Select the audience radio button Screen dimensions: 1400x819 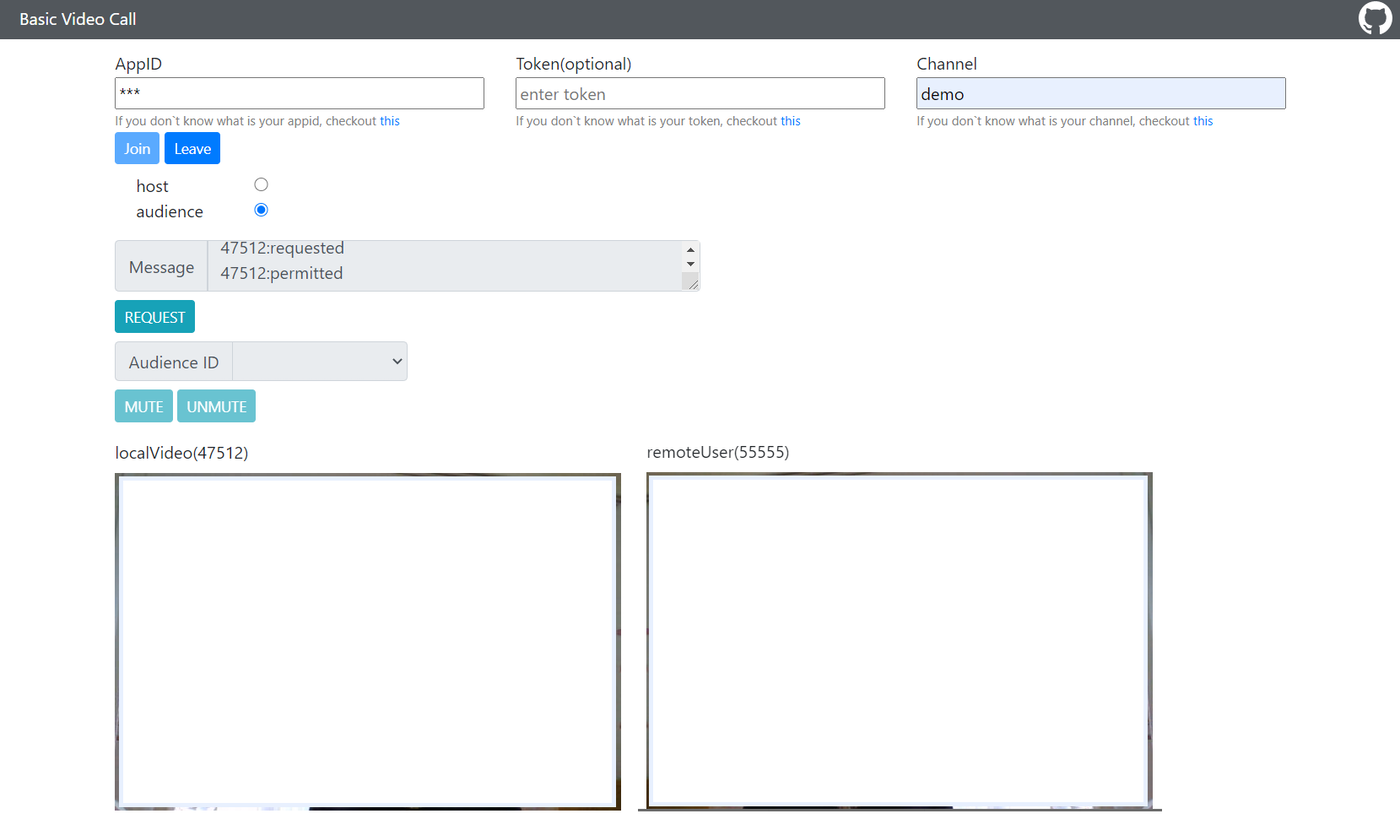coord(261,210)
